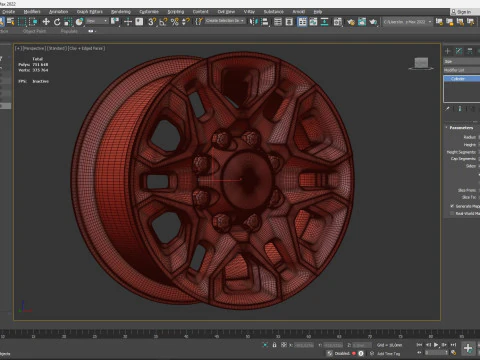Open the Curve Editor icon
This screenshot has height=360, width=480.
313,22
